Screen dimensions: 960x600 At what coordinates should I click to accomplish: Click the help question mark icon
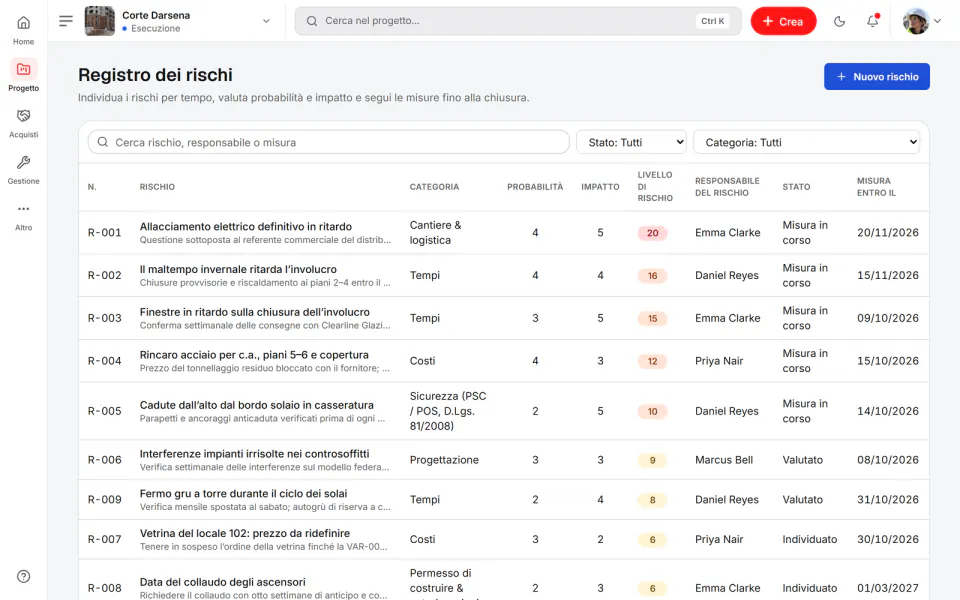point(23,576)
